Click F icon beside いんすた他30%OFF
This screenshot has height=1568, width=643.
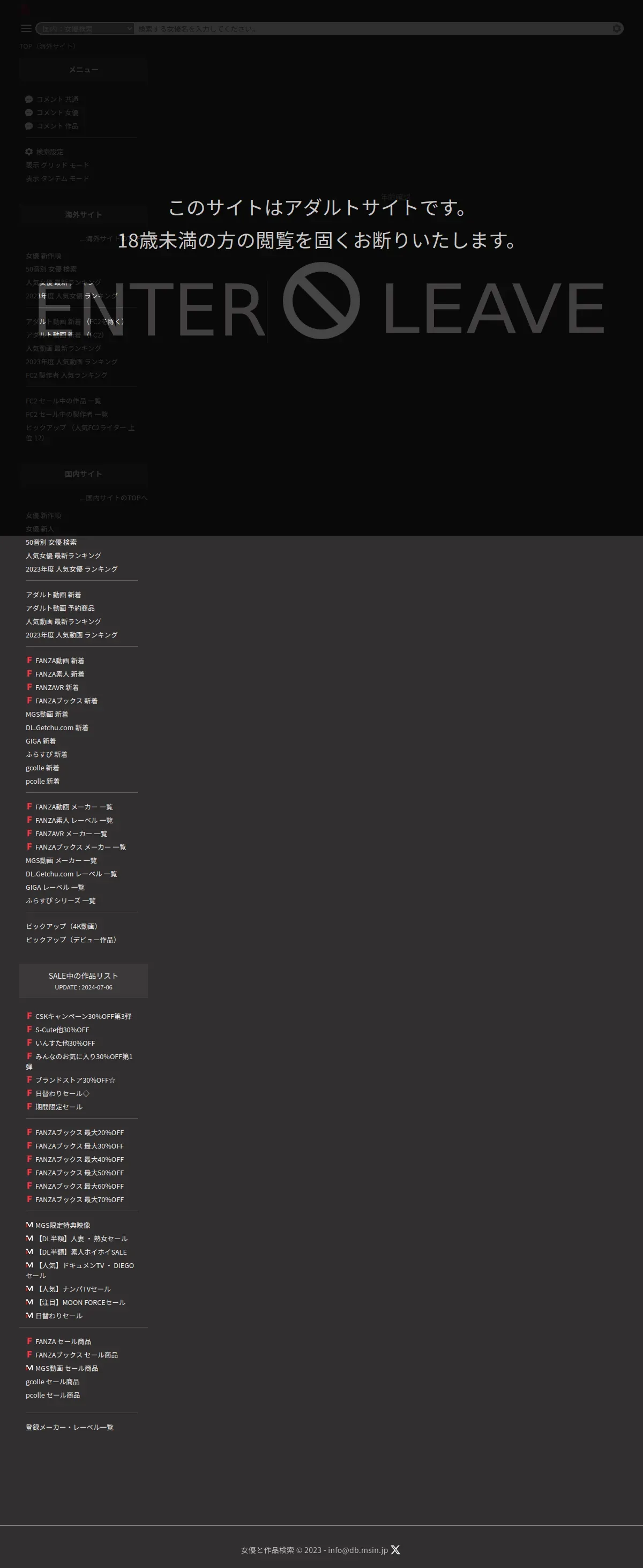pyautogui.click(x=29, y=1042)
